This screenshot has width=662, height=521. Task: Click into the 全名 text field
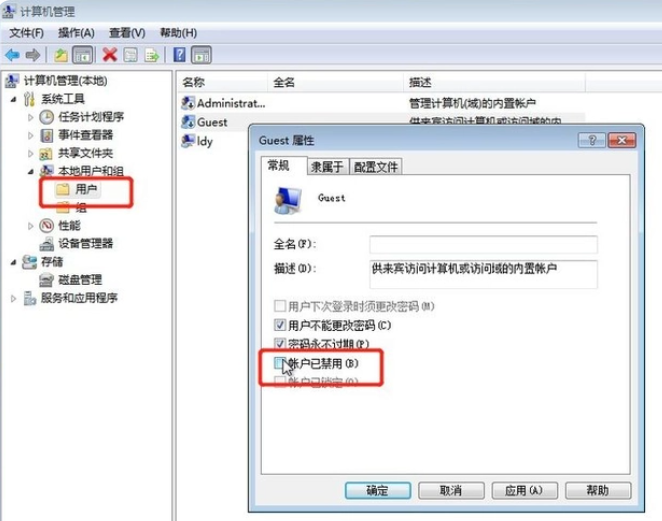click(x=483, y=244)
